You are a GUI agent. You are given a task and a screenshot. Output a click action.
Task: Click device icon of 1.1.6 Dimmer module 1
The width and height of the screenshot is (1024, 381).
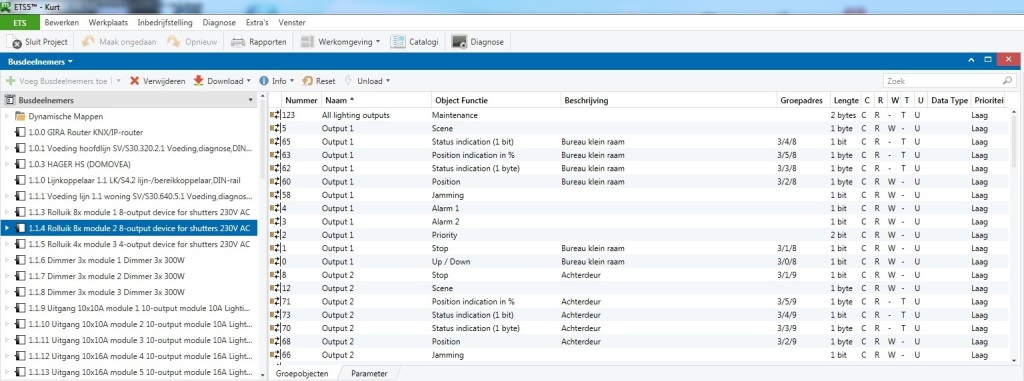pyautogui.click(x=20, y=260)
